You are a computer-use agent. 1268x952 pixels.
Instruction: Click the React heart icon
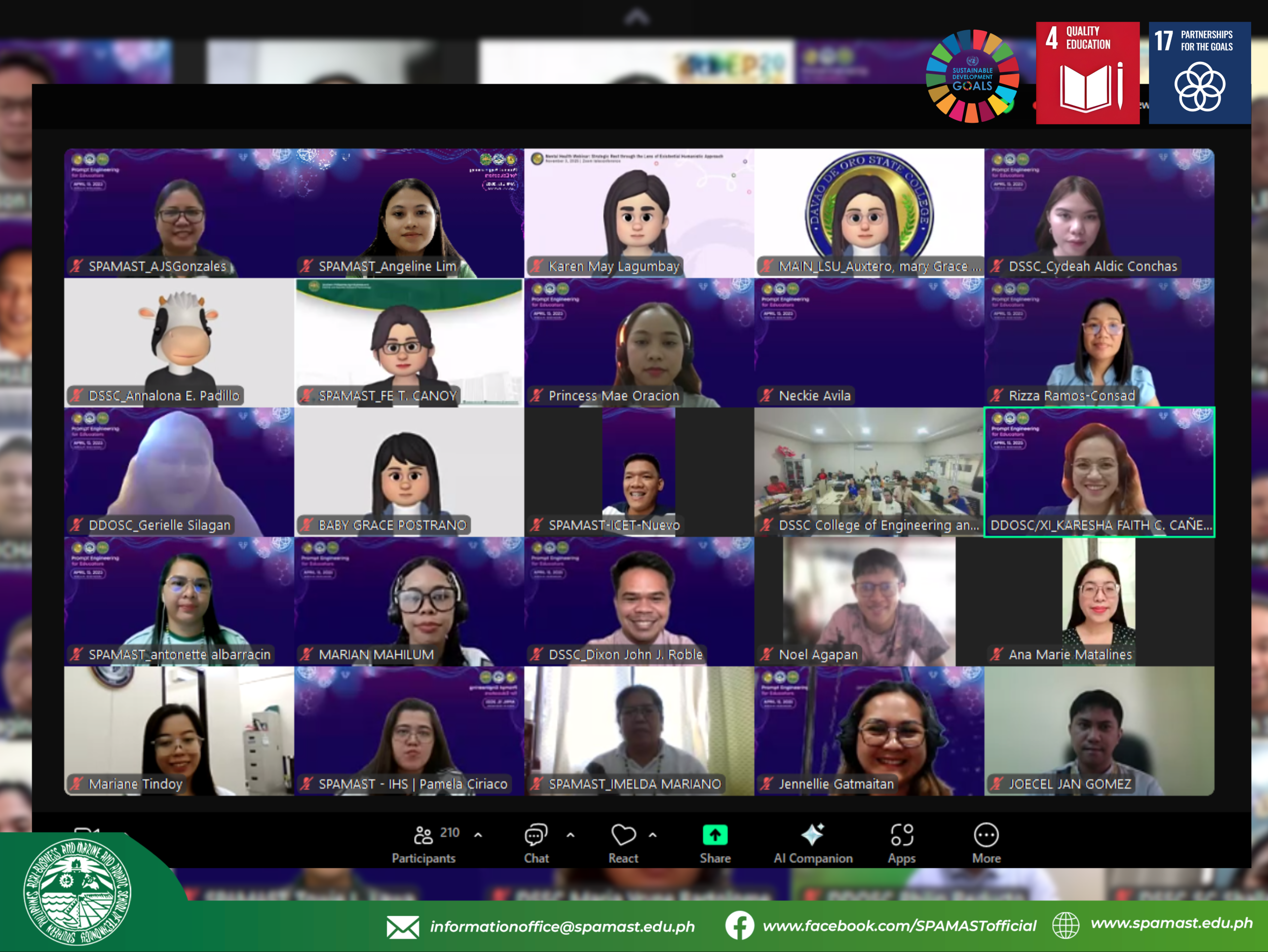623,835
